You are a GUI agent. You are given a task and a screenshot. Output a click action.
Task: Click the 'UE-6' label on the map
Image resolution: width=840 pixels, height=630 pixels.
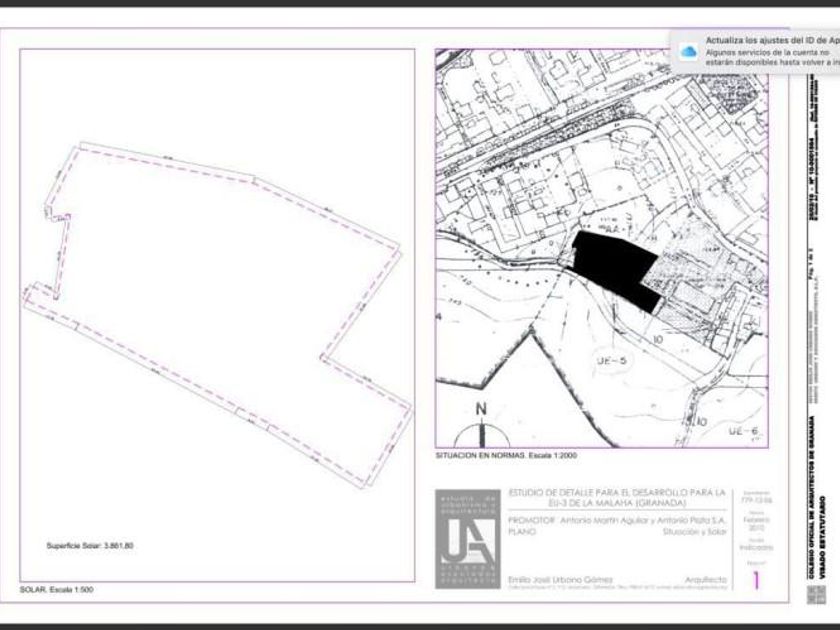point(744,431)
